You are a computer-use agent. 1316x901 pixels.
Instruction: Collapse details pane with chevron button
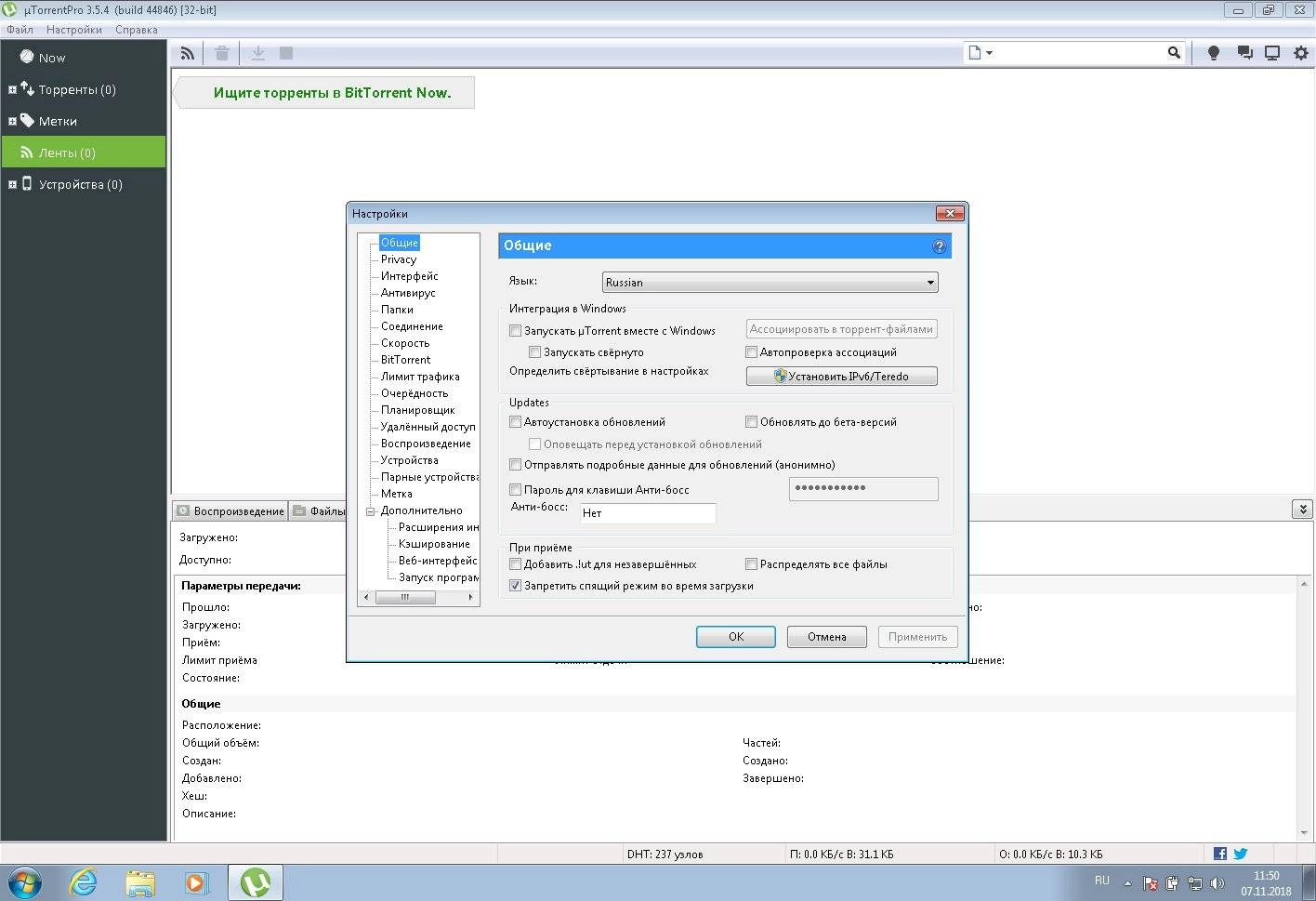click(x=1302, y=509)
